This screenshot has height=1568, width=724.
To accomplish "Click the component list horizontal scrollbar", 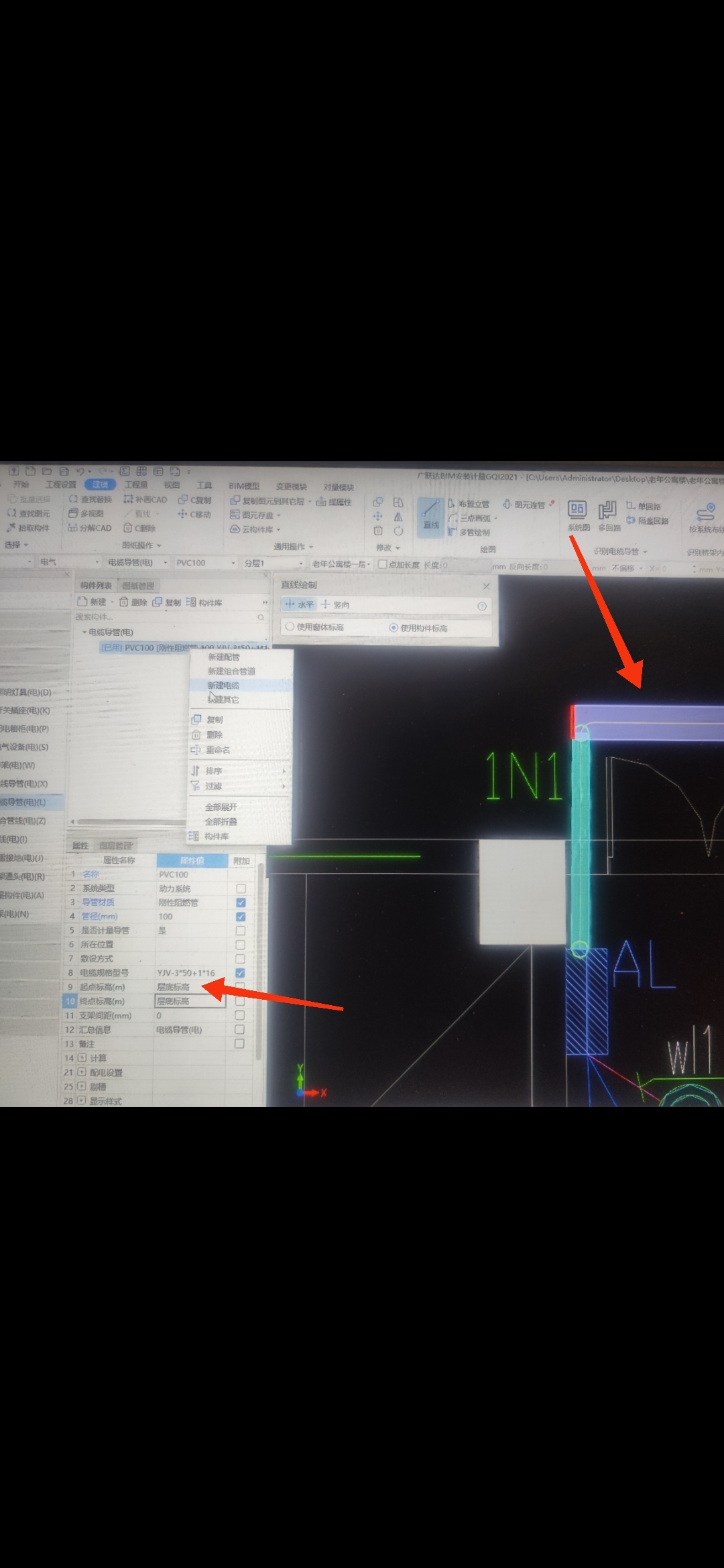I will pos(131,821).
